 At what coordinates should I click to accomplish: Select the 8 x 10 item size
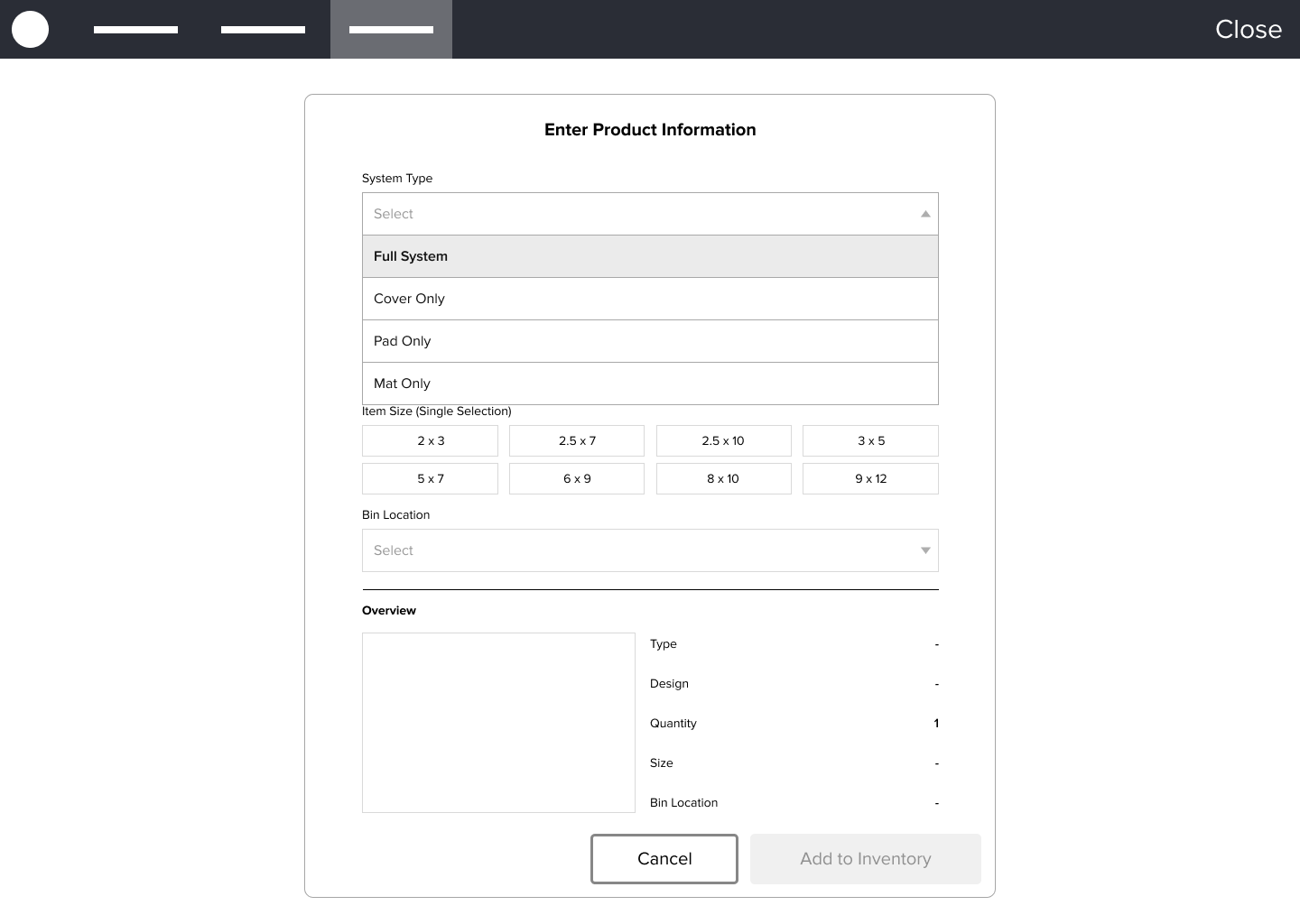click(x=724, y=479)
